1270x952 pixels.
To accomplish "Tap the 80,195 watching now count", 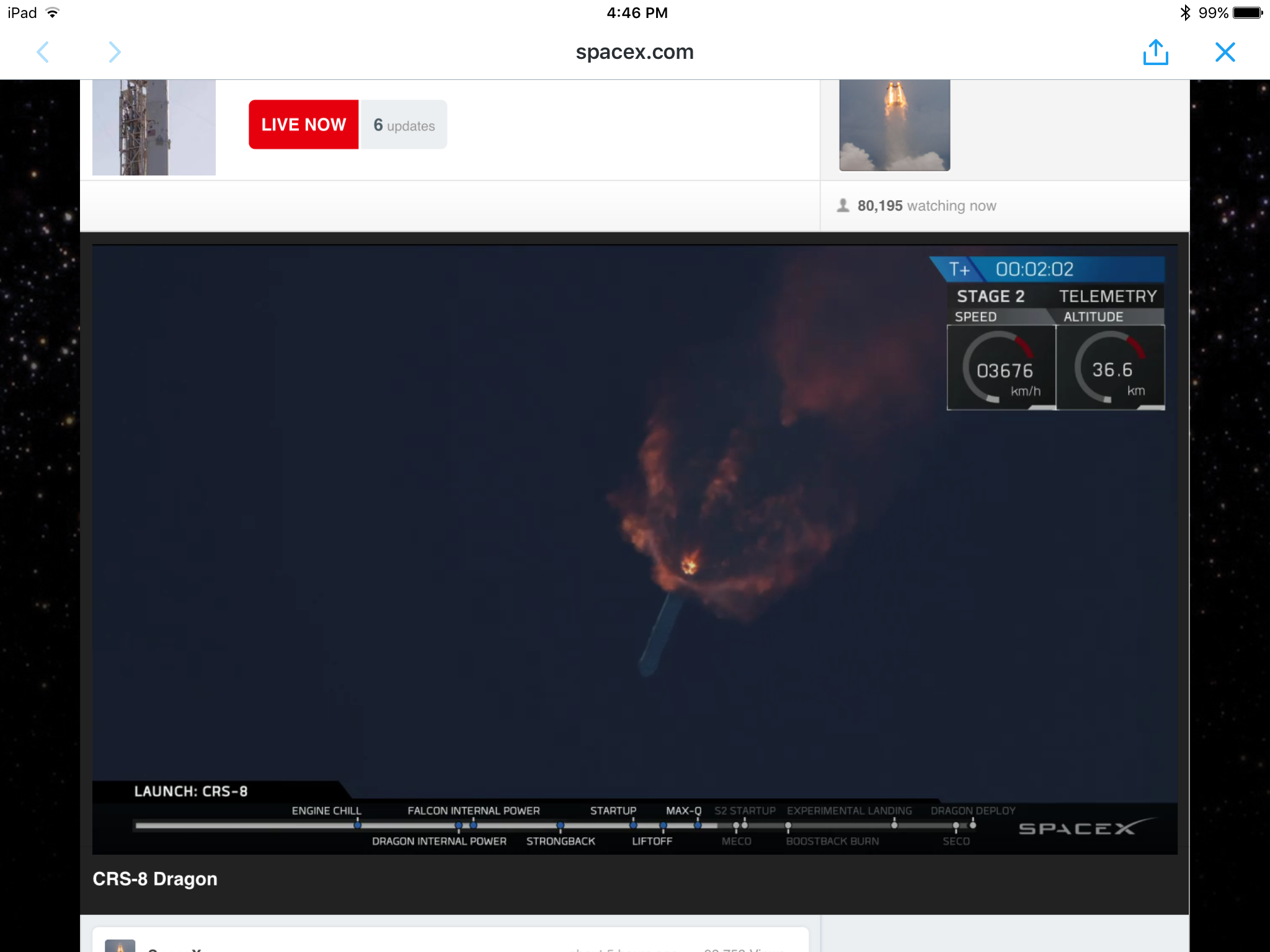I will 926,206.
